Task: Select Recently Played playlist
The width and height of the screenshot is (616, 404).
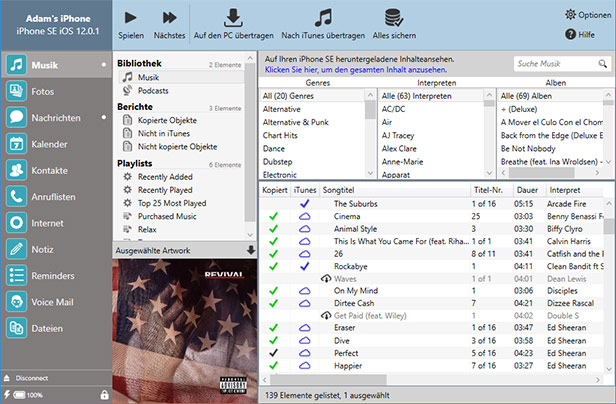Action: pyautogui.click(x=181, y=190)
